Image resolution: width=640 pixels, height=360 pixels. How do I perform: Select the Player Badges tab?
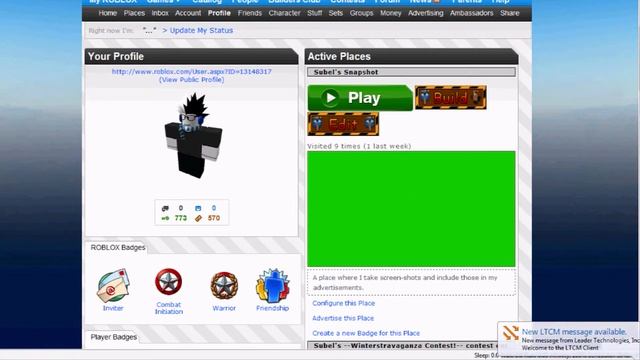[x=113, y=337]
